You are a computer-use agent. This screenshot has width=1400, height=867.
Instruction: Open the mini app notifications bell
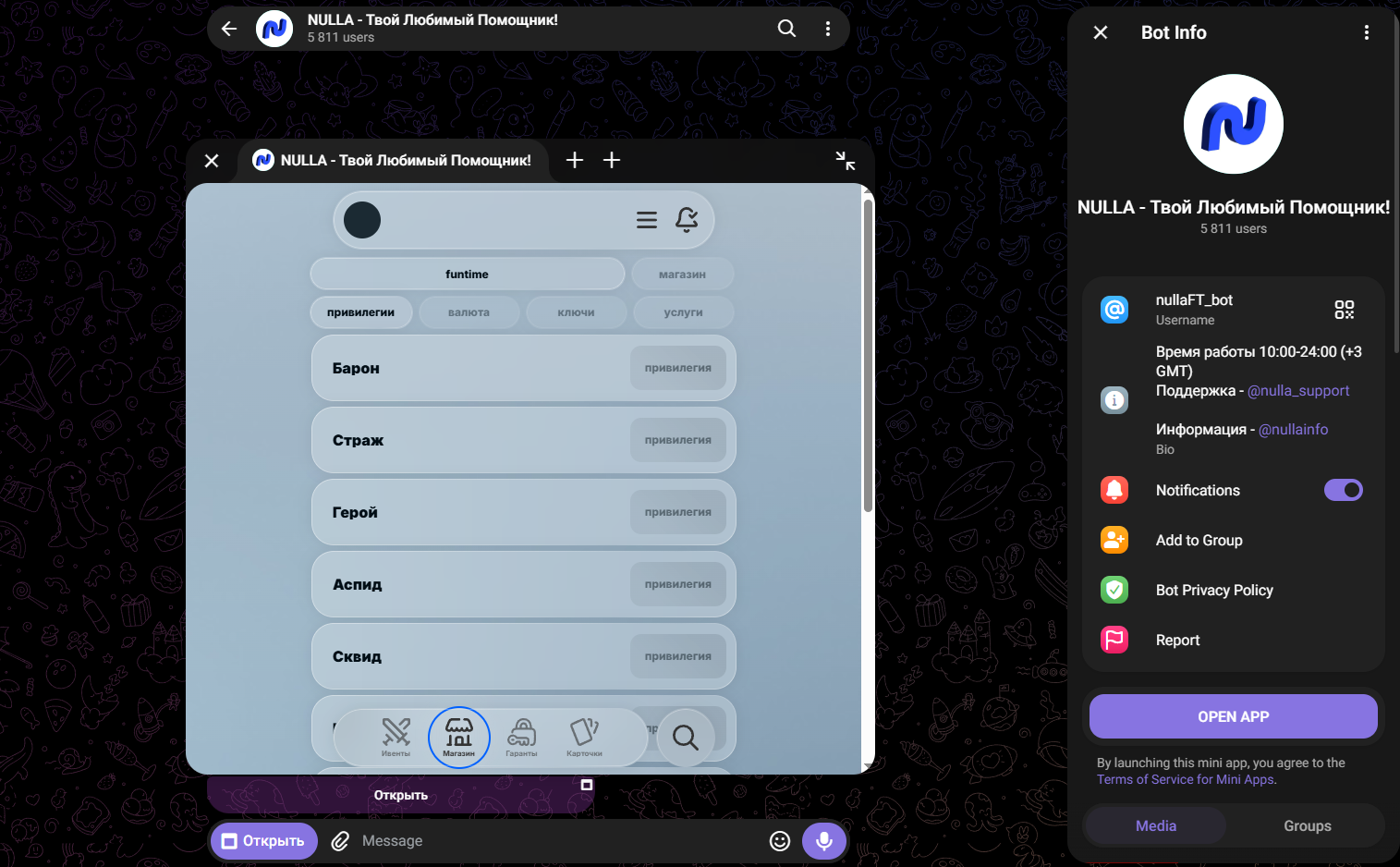687,220
